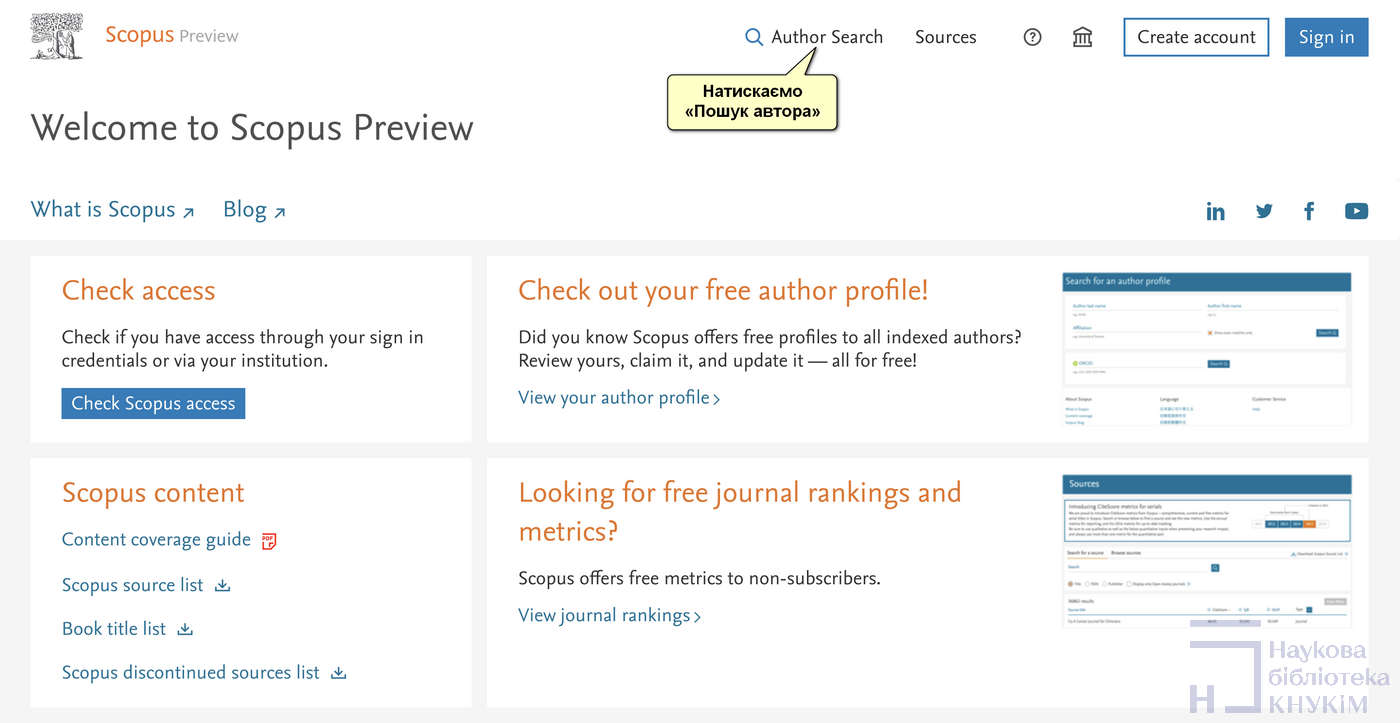Viewport: 1400px width, 723px height.
Task: Open the Scopus YouTube channel icon
Action: click(x=1356, y=211)
